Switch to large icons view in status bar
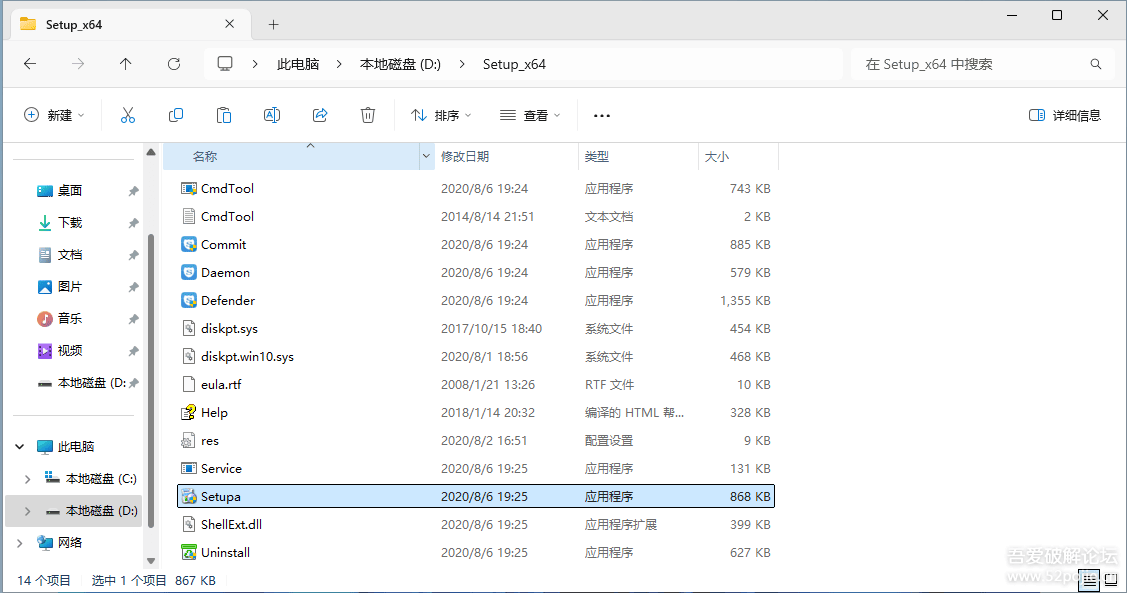 pos(1111,581)
